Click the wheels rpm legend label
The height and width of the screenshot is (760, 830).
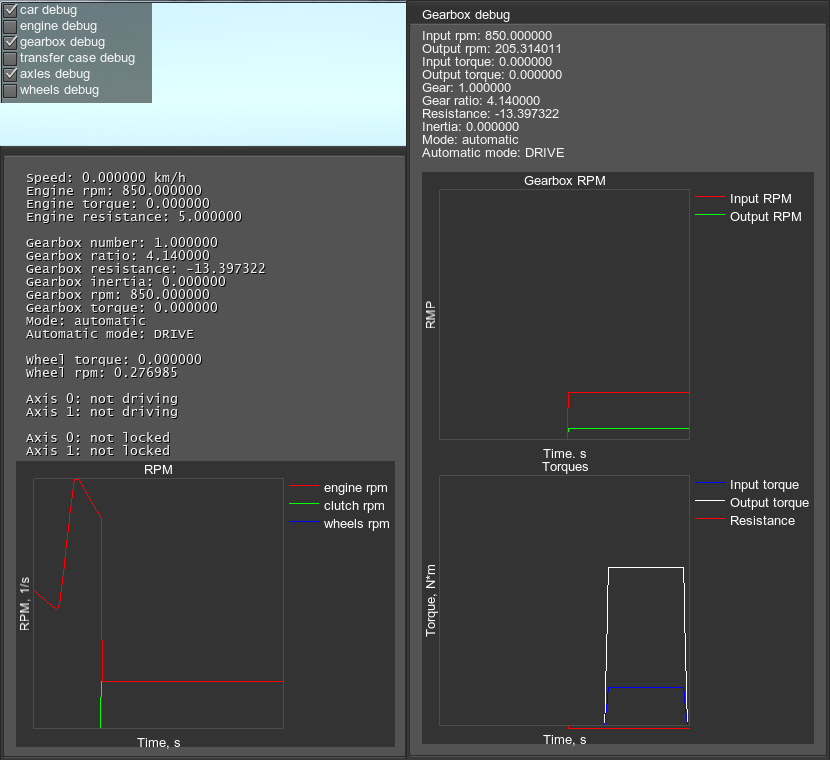tap(356, 524)
